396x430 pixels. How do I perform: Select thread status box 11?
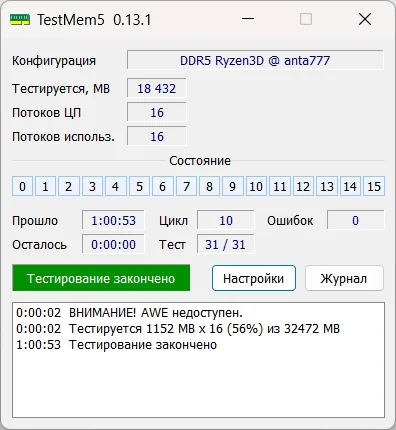(x=280, y=186)
